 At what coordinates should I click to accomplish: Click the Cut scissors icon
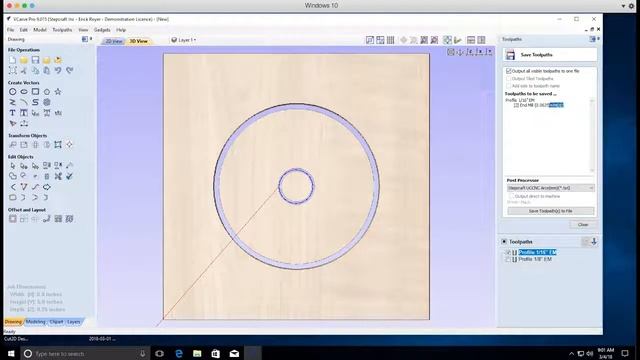24,71
